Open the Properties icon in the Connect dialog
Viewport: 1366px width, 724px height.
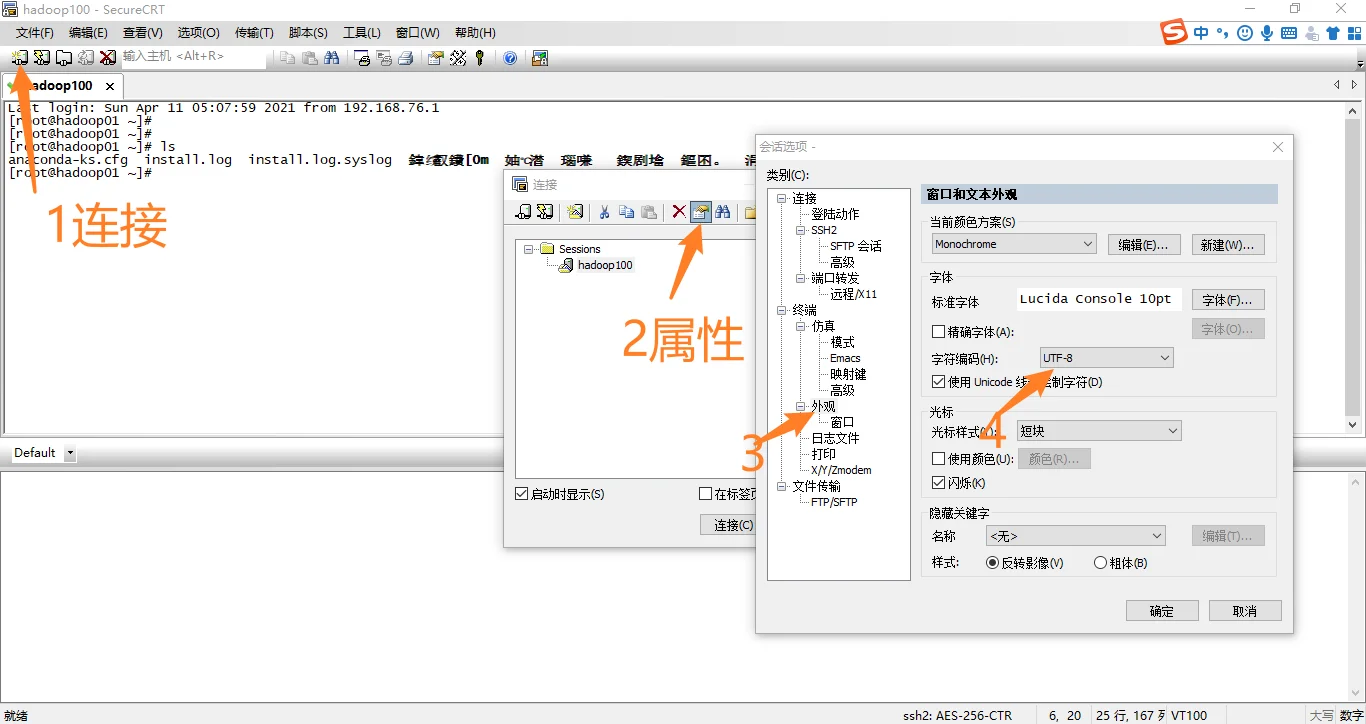click(701, 212)
